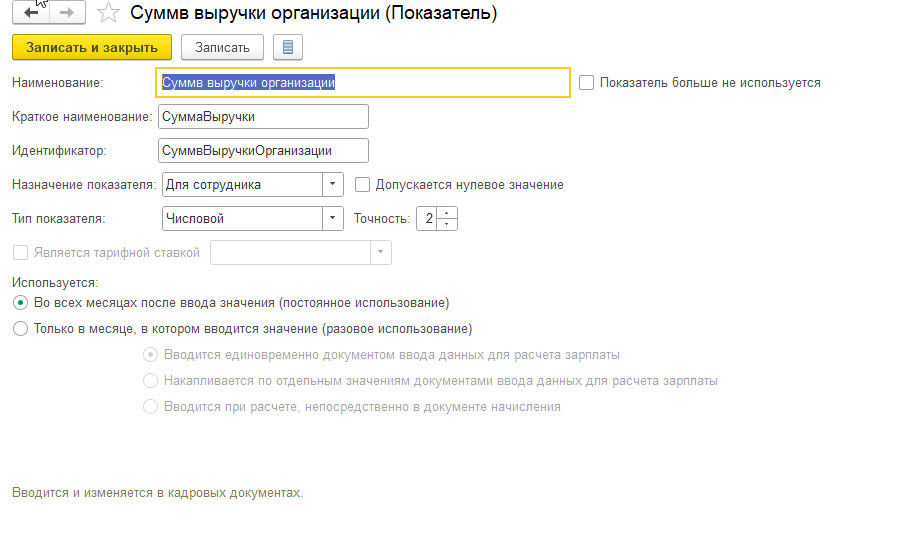Click the back navigation arrow

coord(30,13)
